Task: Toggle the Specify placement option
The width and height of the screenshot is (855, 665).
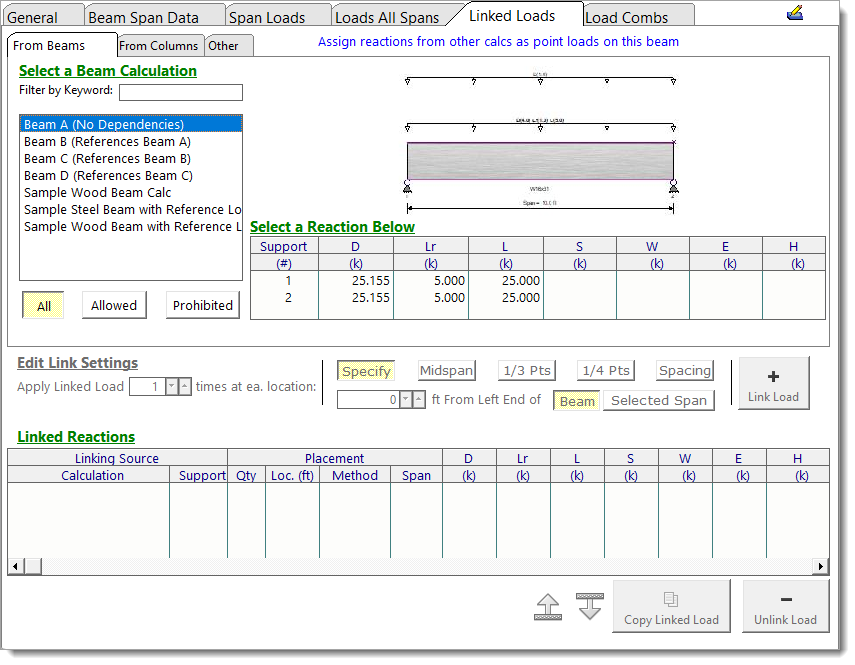Action: pyautogui.click(x=366, y=371)
